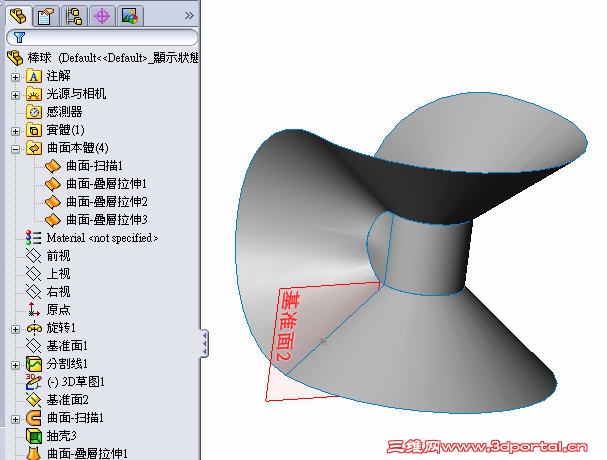Click the 基准面1 plane icon
The height and width of the screenshot is (460, 607).
34,346
